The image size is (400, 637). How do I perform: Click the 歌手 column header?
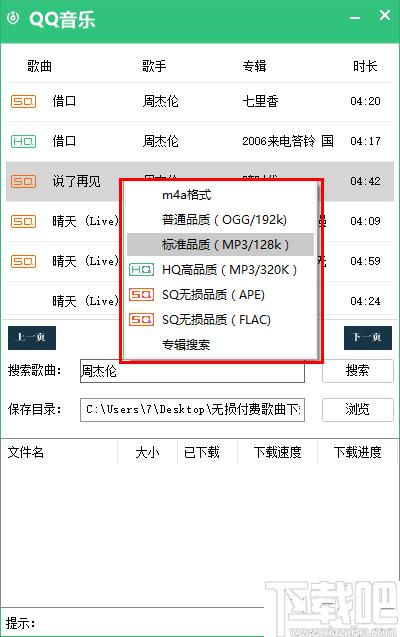click(x=154, y=66)
